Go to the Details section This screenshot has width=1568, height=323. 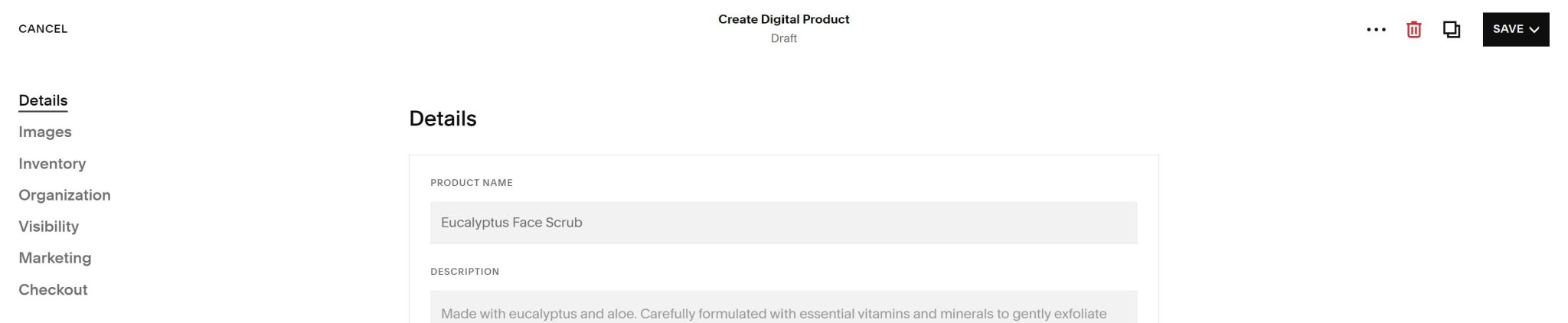click(x=43, y=100)
